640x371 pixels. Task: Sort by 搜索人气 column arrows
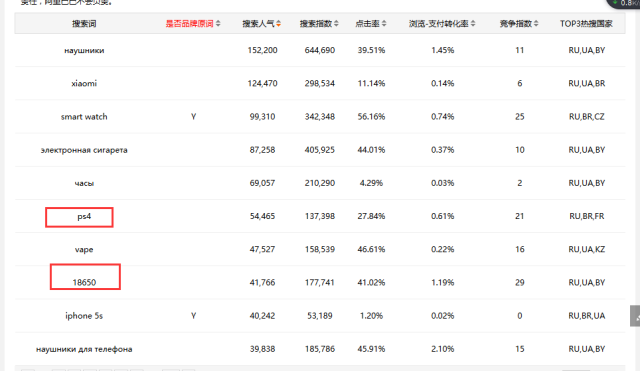click(278, 24)
